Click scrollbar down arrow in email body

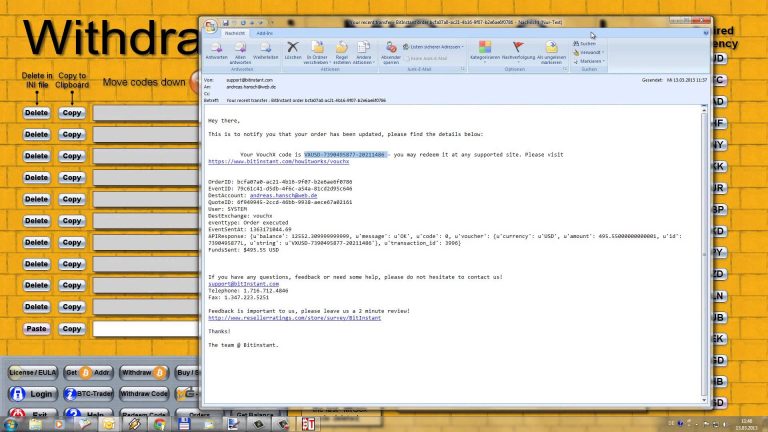pos(704,400)
